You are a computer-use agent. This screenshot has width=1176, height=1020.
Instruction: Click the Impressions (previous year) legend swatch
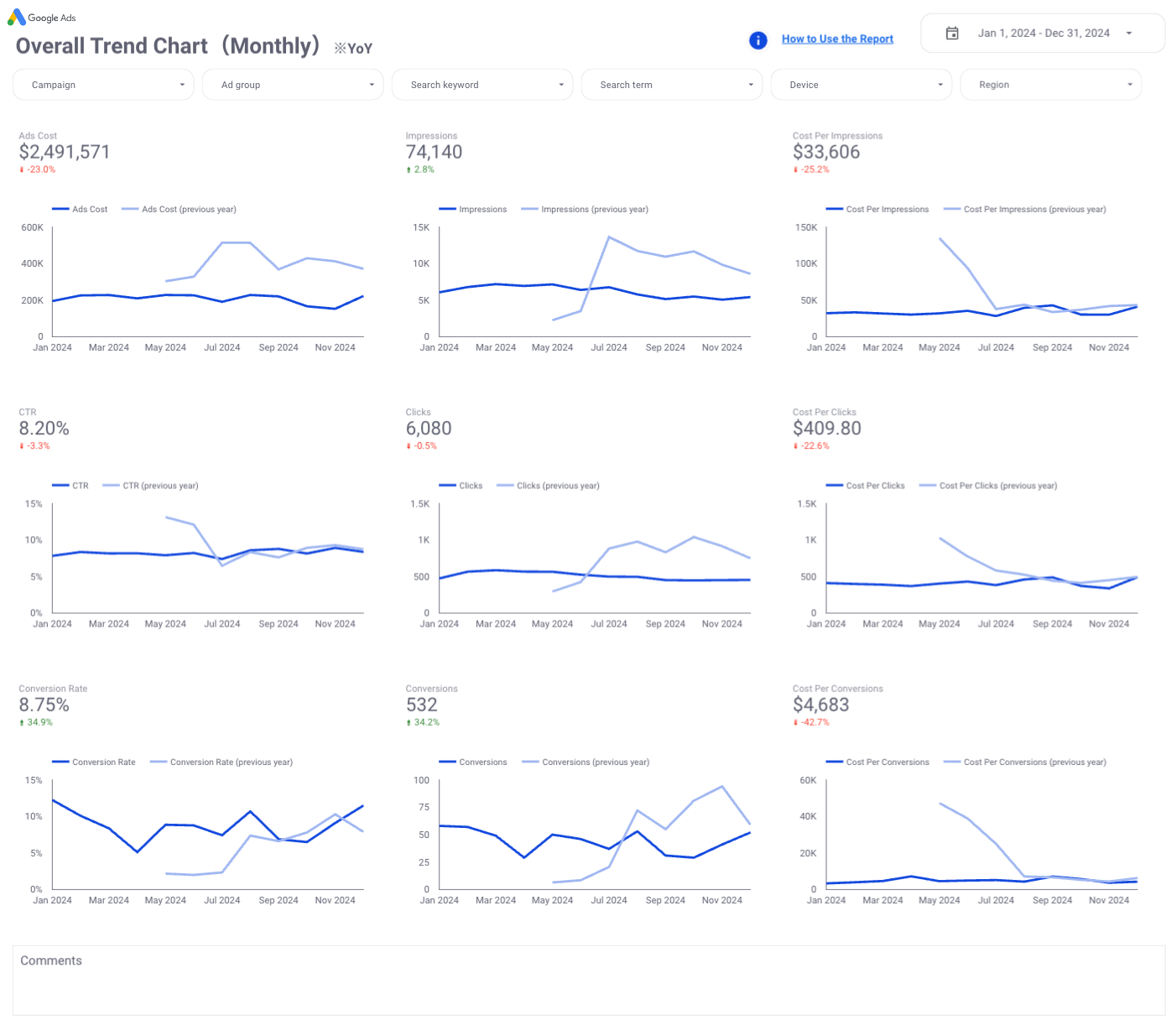click(529, 210)
